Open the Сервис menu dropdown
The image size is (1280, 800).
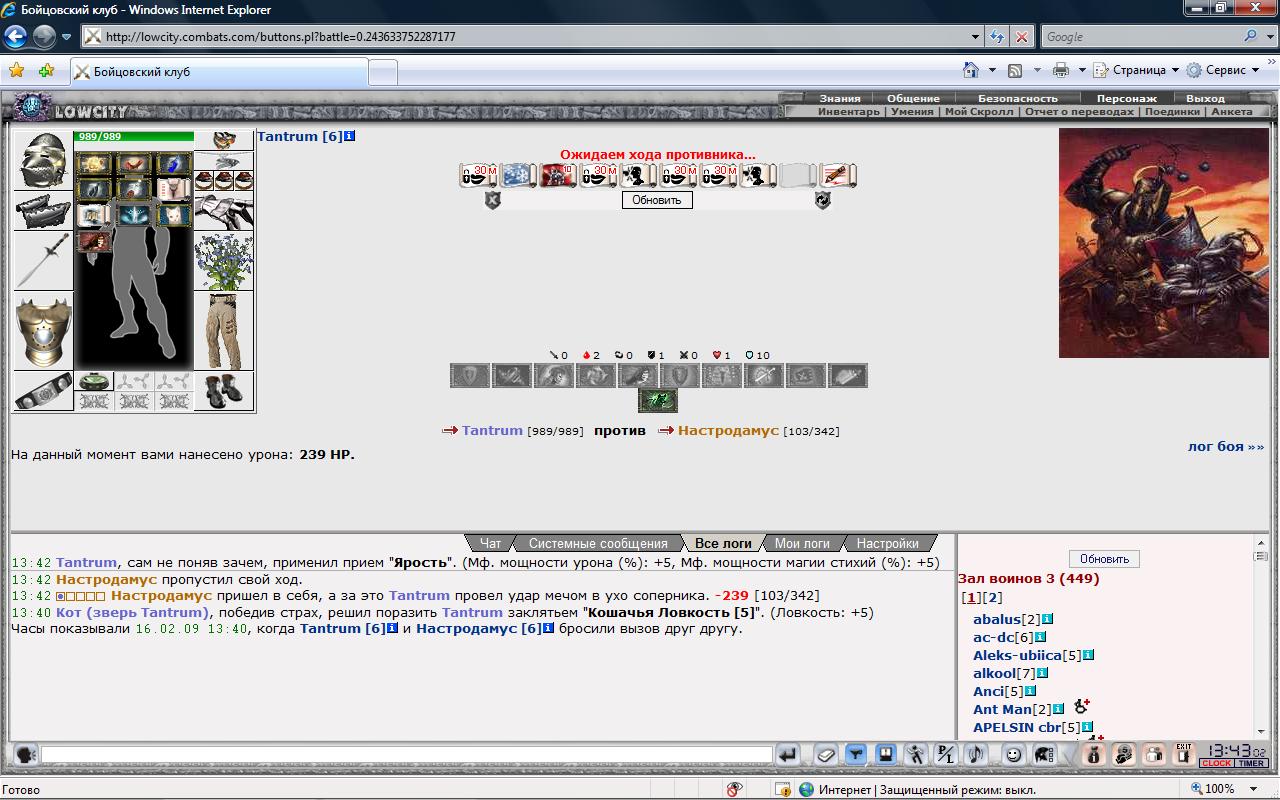coord(1223,70)
